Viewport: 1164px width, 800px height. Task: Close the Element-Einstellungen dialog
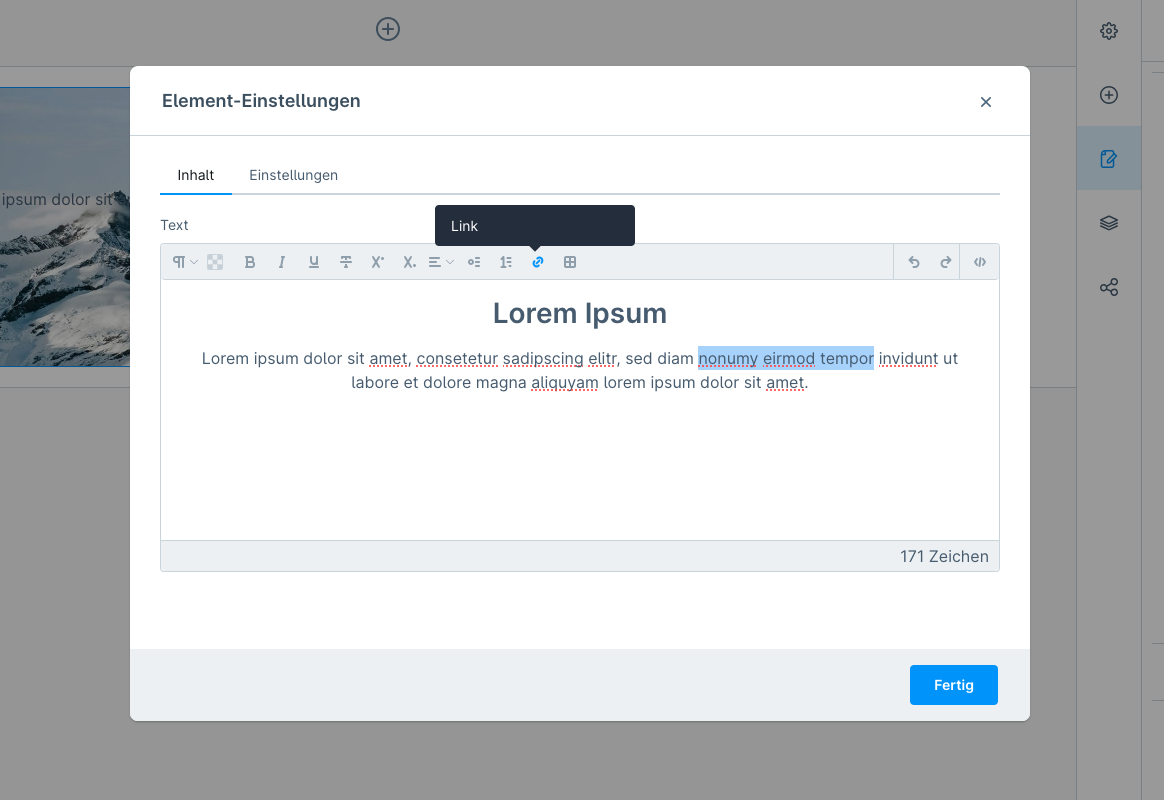(986, 102)
